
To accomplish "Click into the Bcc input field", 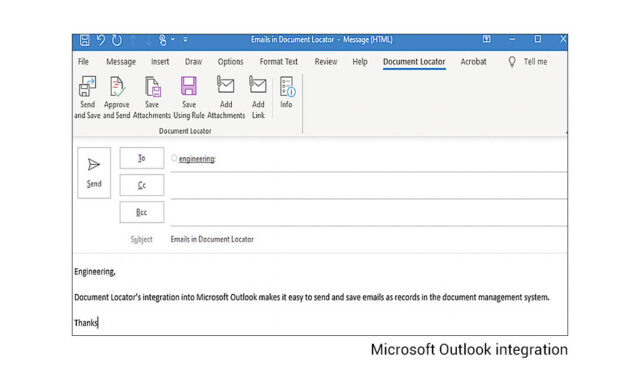I will pyautogui.click(x=369, y=213).
